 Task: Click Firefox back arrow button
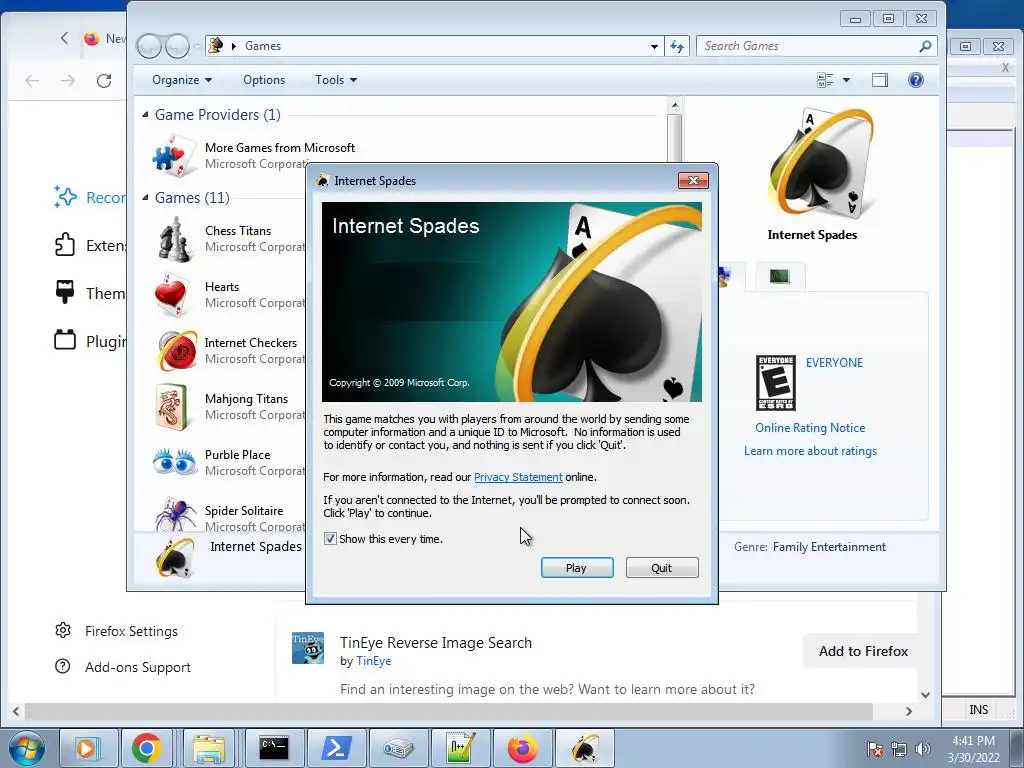click(x=32, y=81)
